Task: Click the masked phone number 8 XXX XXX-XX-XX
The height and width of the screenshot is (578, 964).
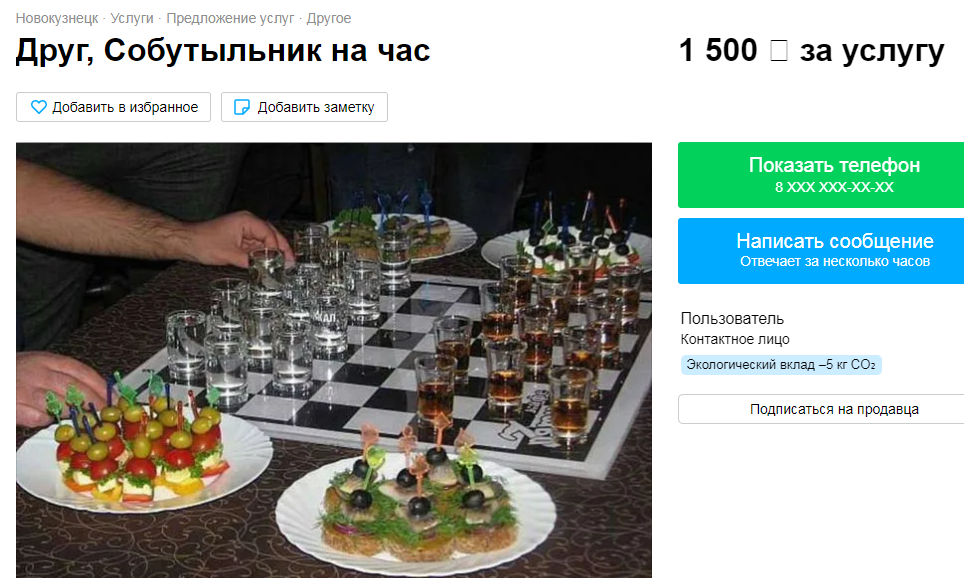Action: (x=834, y=187)
